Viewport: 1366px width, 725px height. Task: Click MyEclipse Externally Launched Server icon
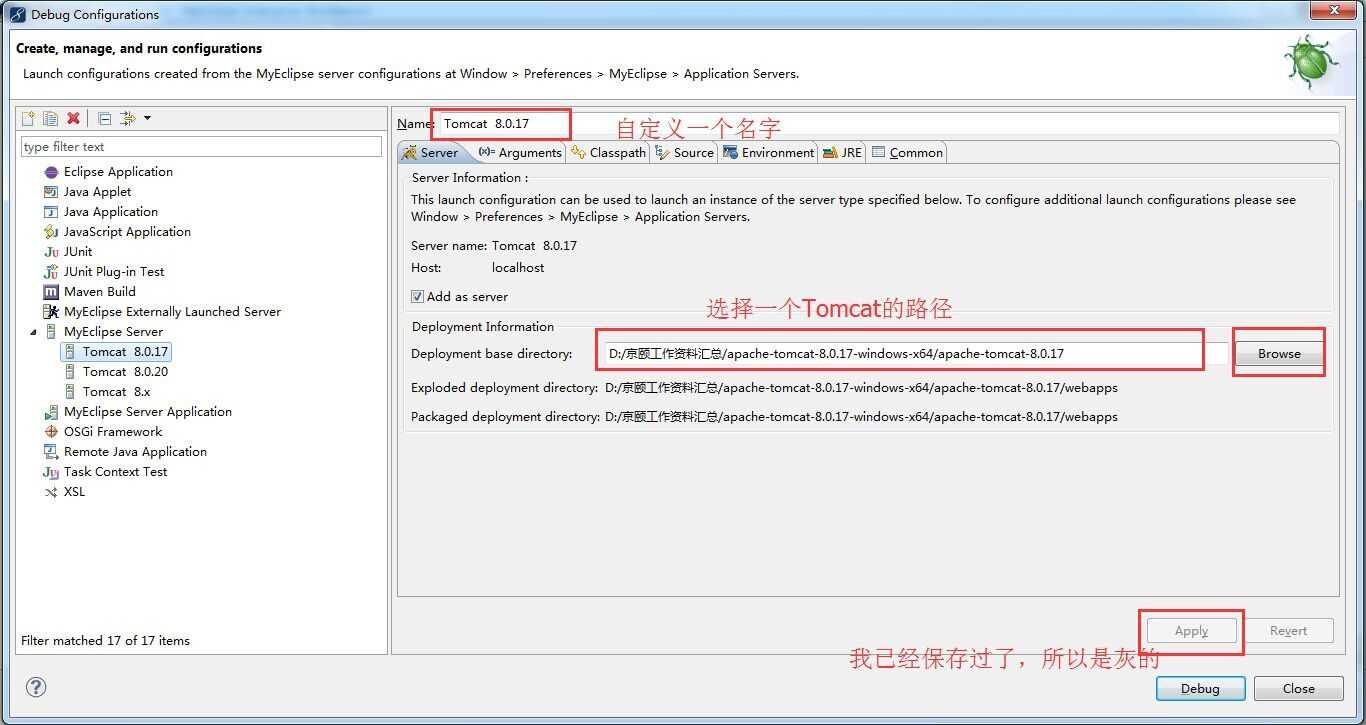(x=51, y=312)
